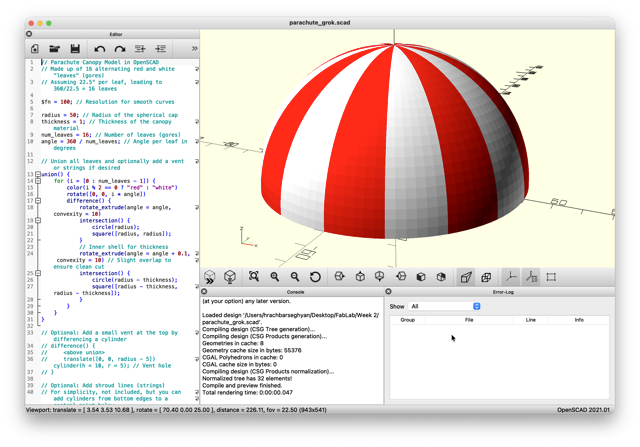640x447 pixels.
Task: Undo the last edit in the editor
Action: pyautogui.click(x=100, y=49)
